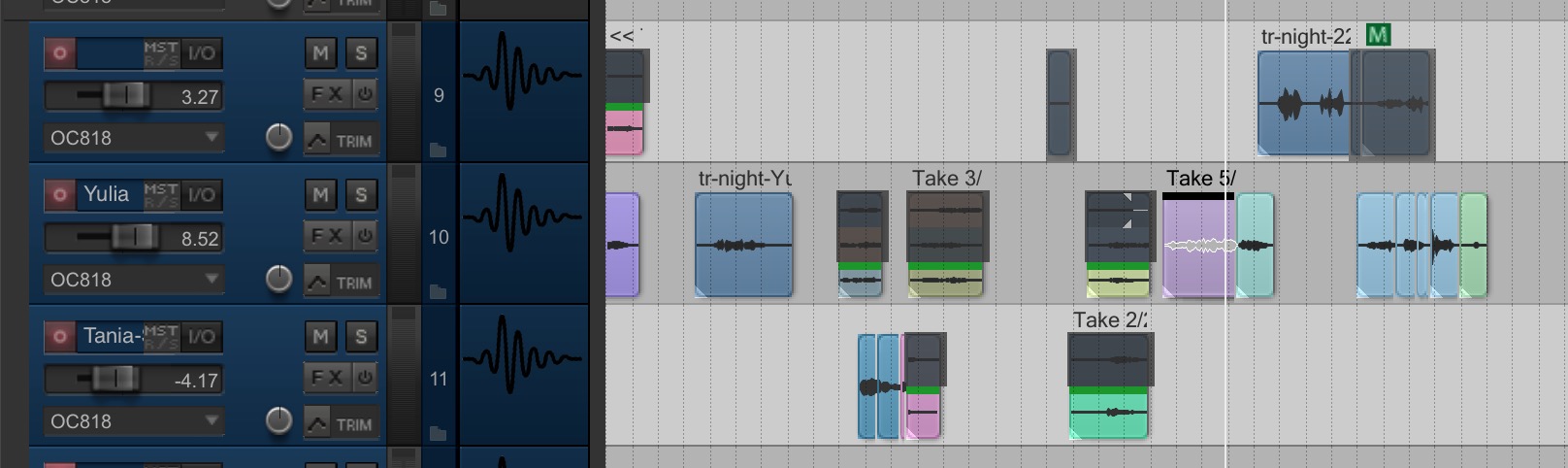Open the envelope button on track 9
The width and height of the screenshot is (1568, 468).
[317, 139]
